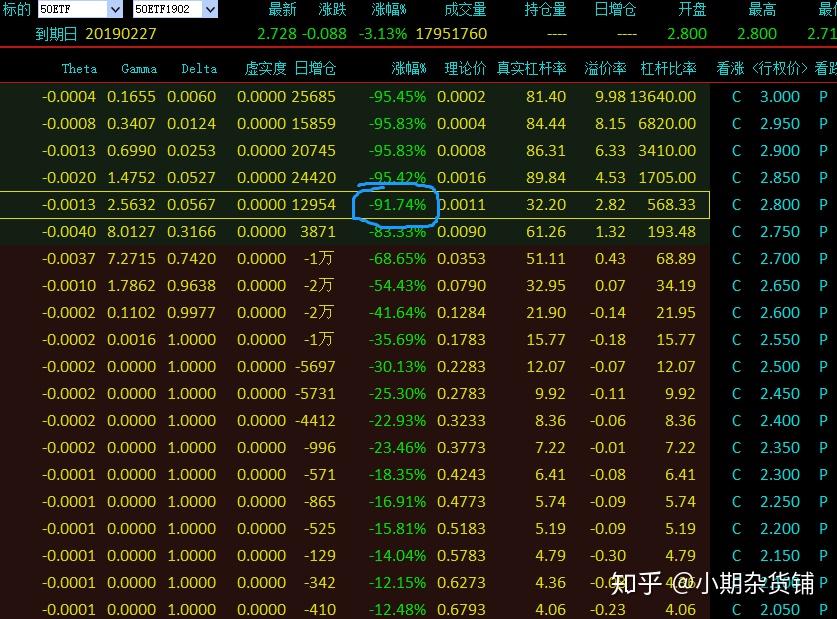Select the latest price value 2.728
This screenshot has width=837, height=619.
click(277, 34)
